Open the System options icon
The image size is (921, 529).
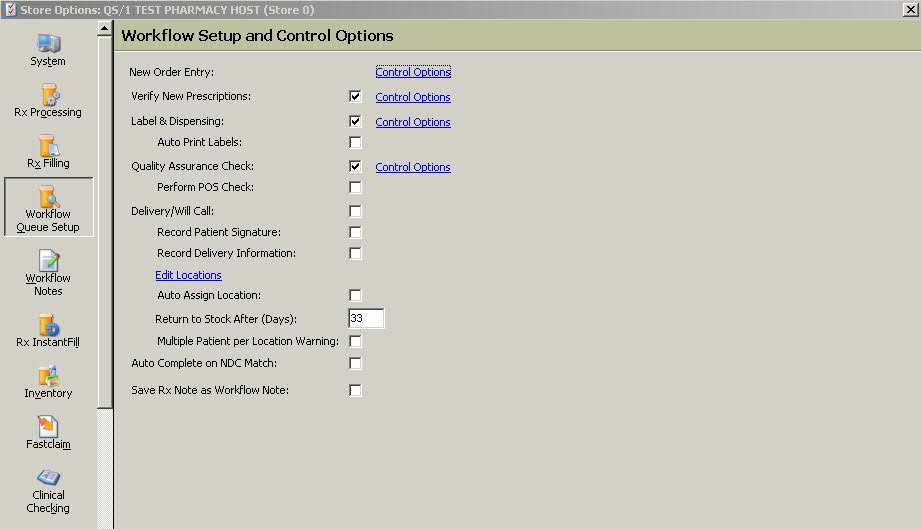48,50
